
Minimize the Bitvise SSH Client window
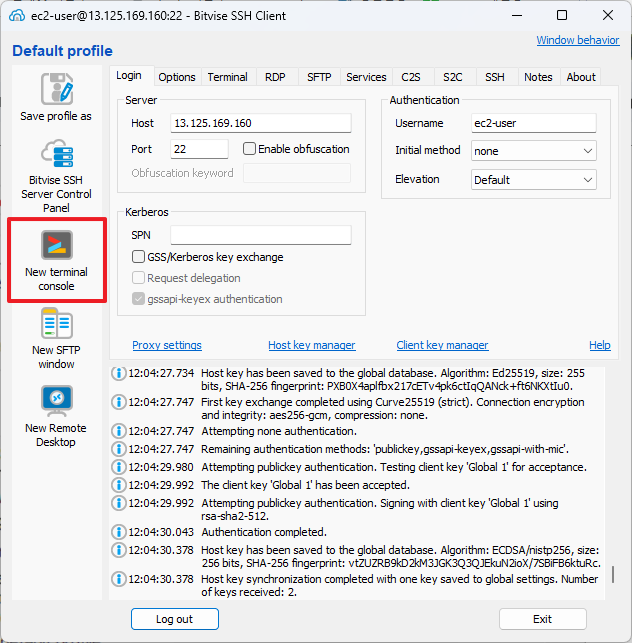coord(517,16)
